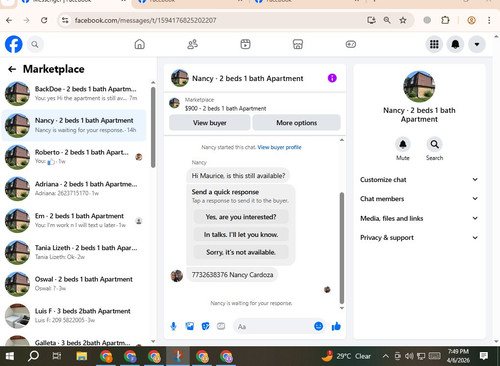The height and width of the screenshot is (366, 500).
Task: Open the Facebook search magnifier
Action: 35,44
